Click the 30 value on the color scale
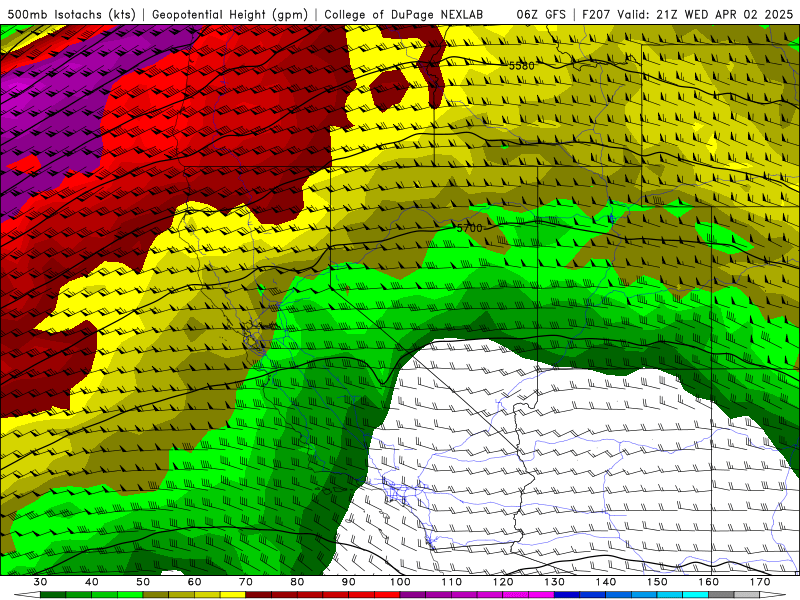This screenshot has height=600, width=800. click(40, 582)
